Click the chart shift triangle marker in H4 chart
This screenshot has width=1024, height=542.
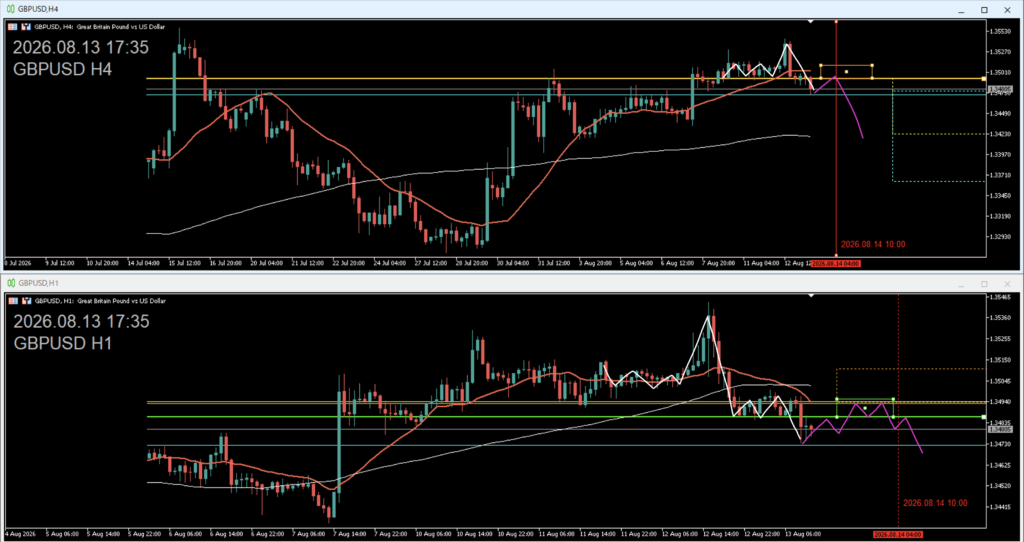coord(811,22)
